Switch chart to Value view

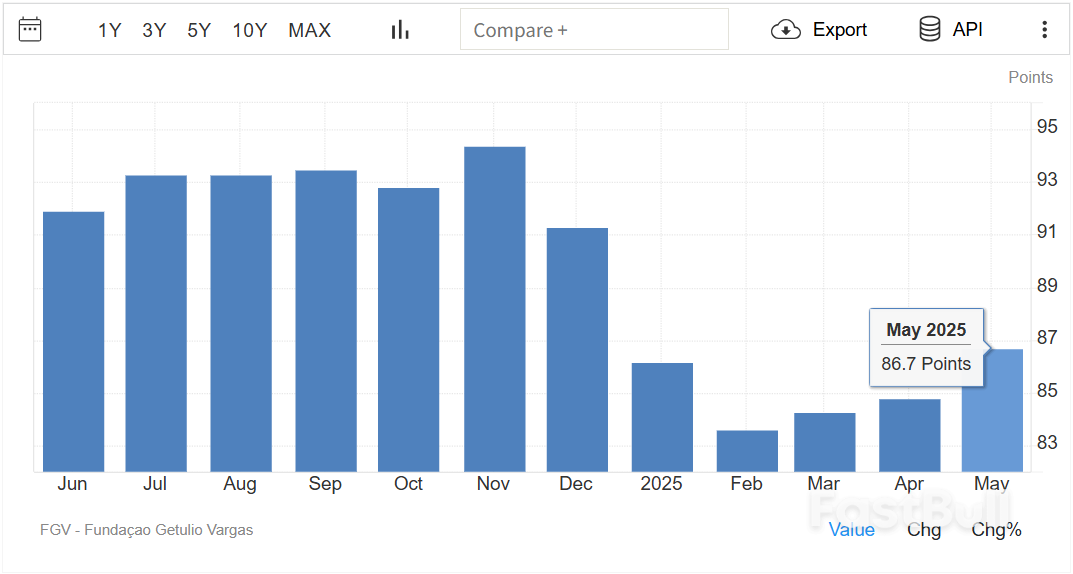pos(851,530)
